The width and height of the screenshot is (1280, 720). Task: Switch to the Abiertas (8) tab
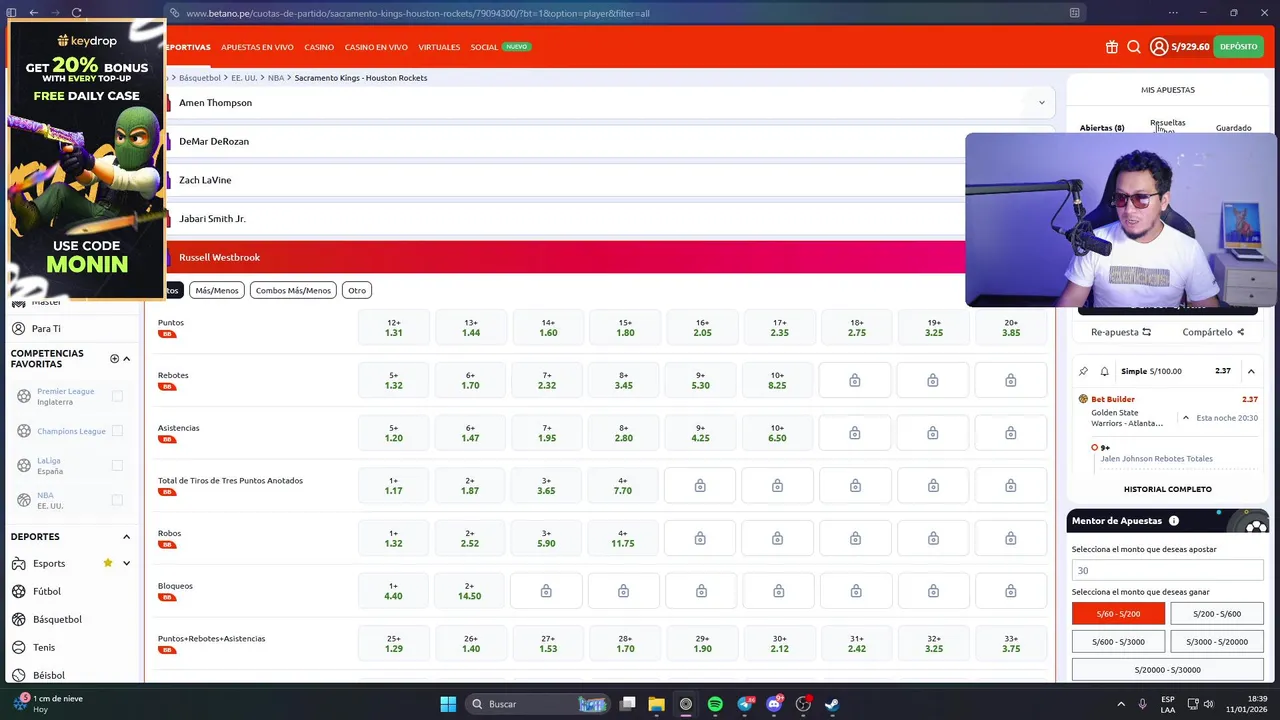point(1102,128)
